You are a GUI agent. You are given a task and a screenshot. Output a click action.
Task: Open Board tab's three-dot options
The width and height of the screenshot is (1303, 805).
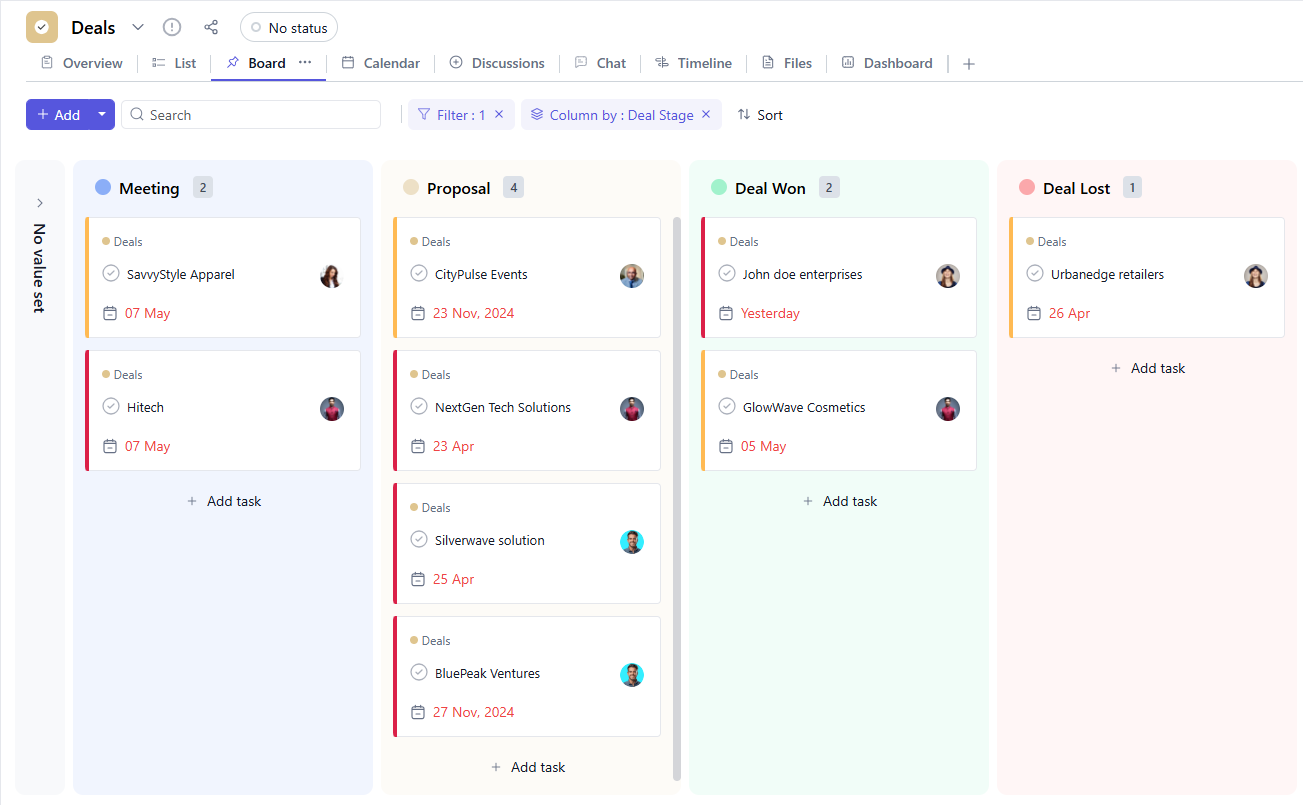(305, 63)
